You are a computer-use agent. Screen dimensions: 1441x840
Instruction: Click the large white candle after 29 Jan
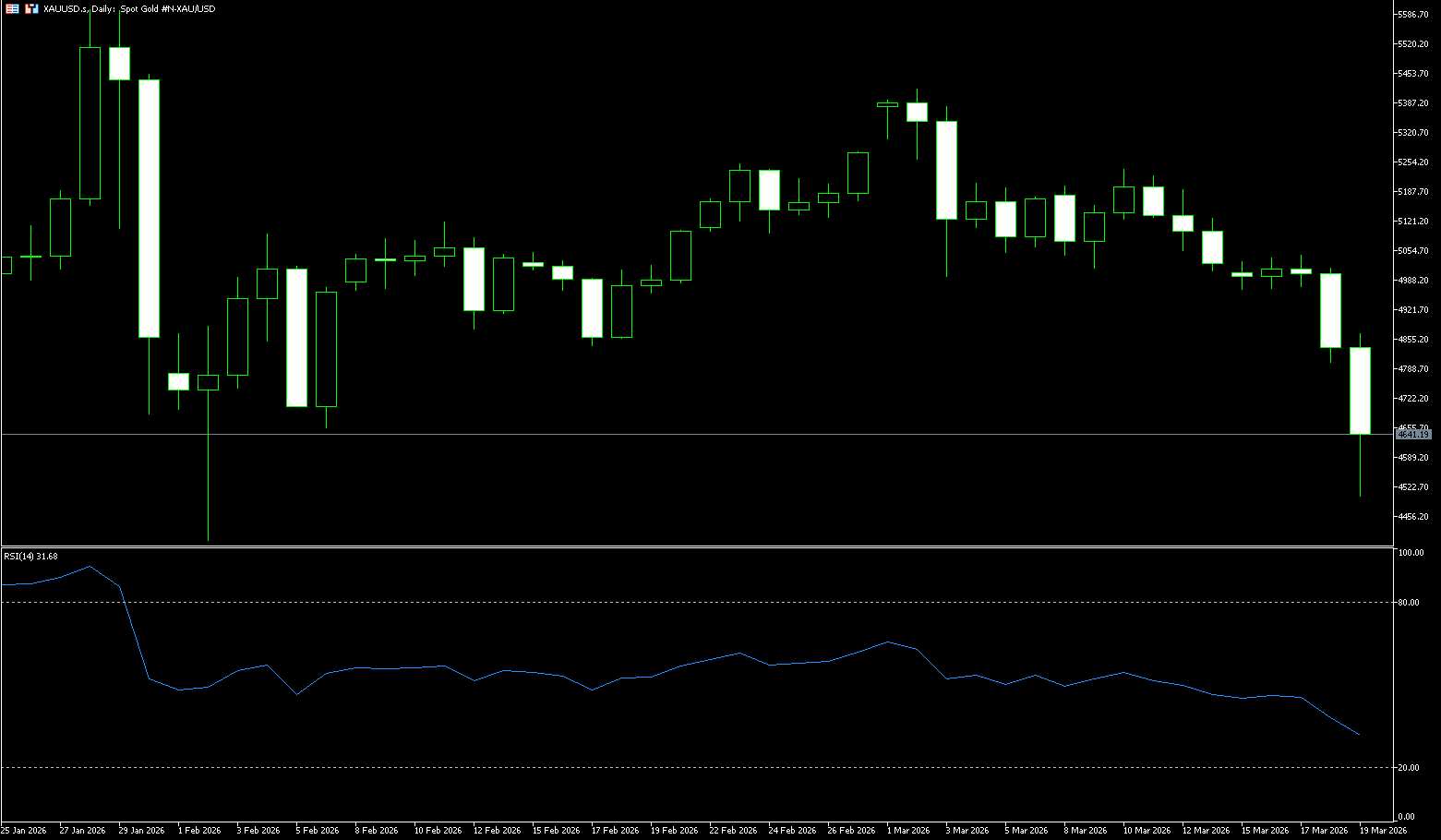pos(149,209)
